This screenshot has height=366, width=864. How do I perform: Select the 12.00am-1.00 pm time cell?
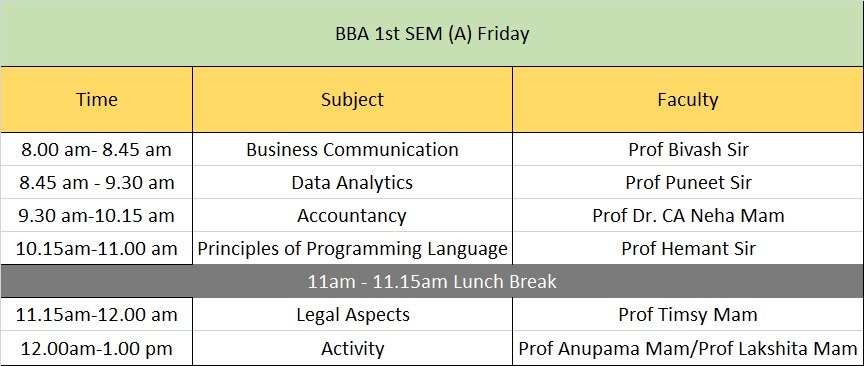tap(96, 348)
